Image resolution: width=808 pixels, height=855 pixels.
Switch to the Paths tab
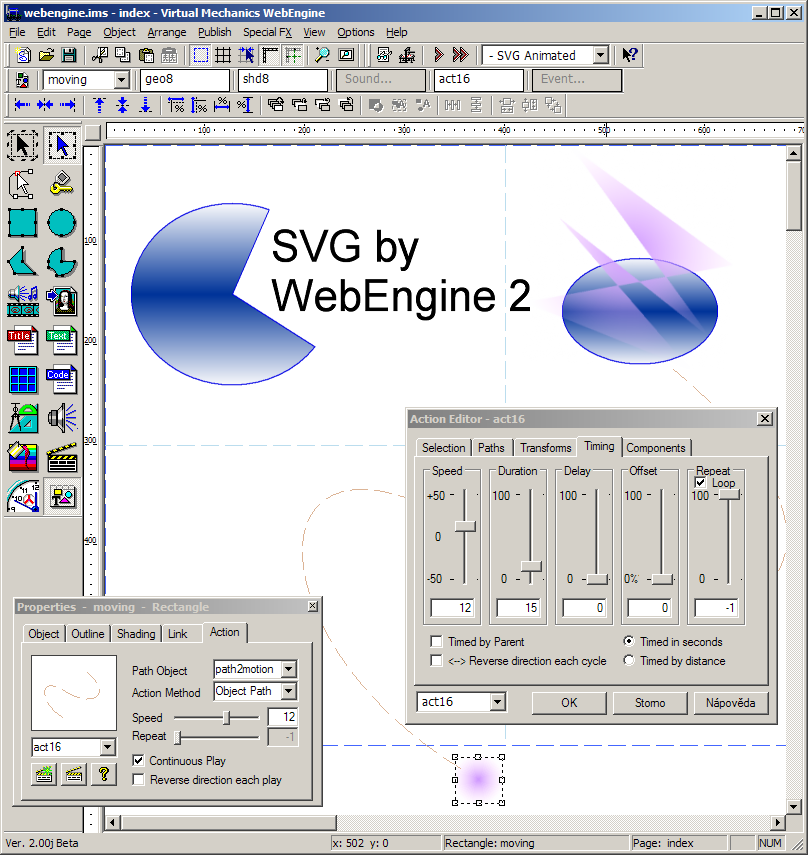[491, 448]
